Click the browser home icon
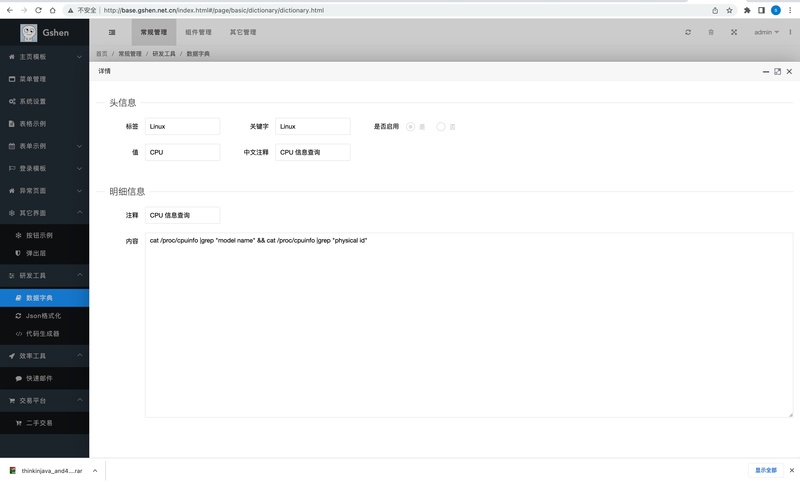The width and height of the screenshot is (800, 481). tap(53, 10)
